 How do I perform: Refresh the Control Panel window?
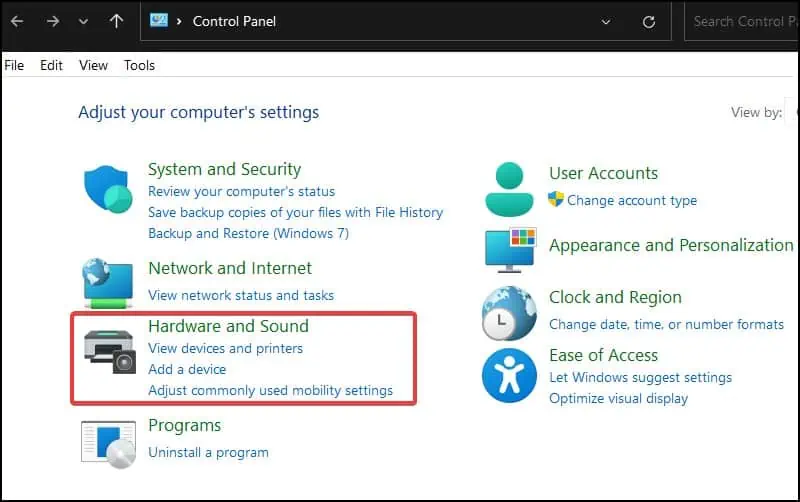point(650,21)
